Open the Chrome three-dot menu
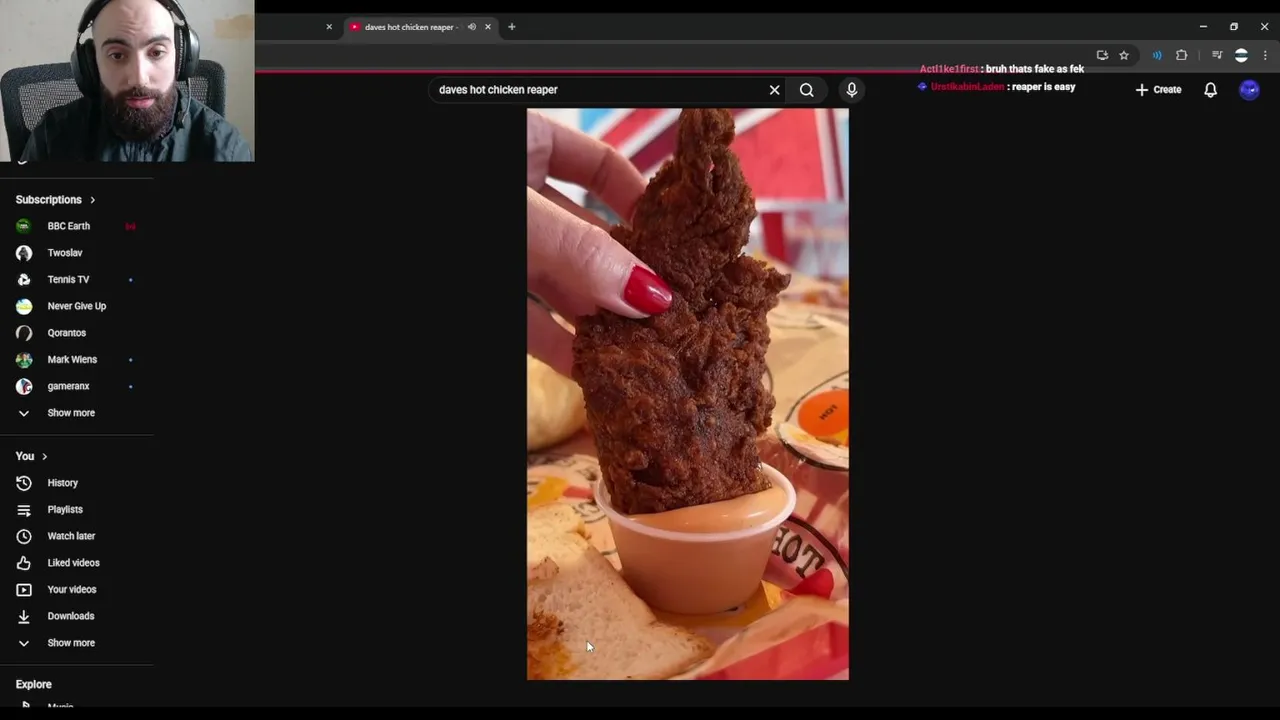This screenshot has height=720, width=1280. coord(1266,56)
